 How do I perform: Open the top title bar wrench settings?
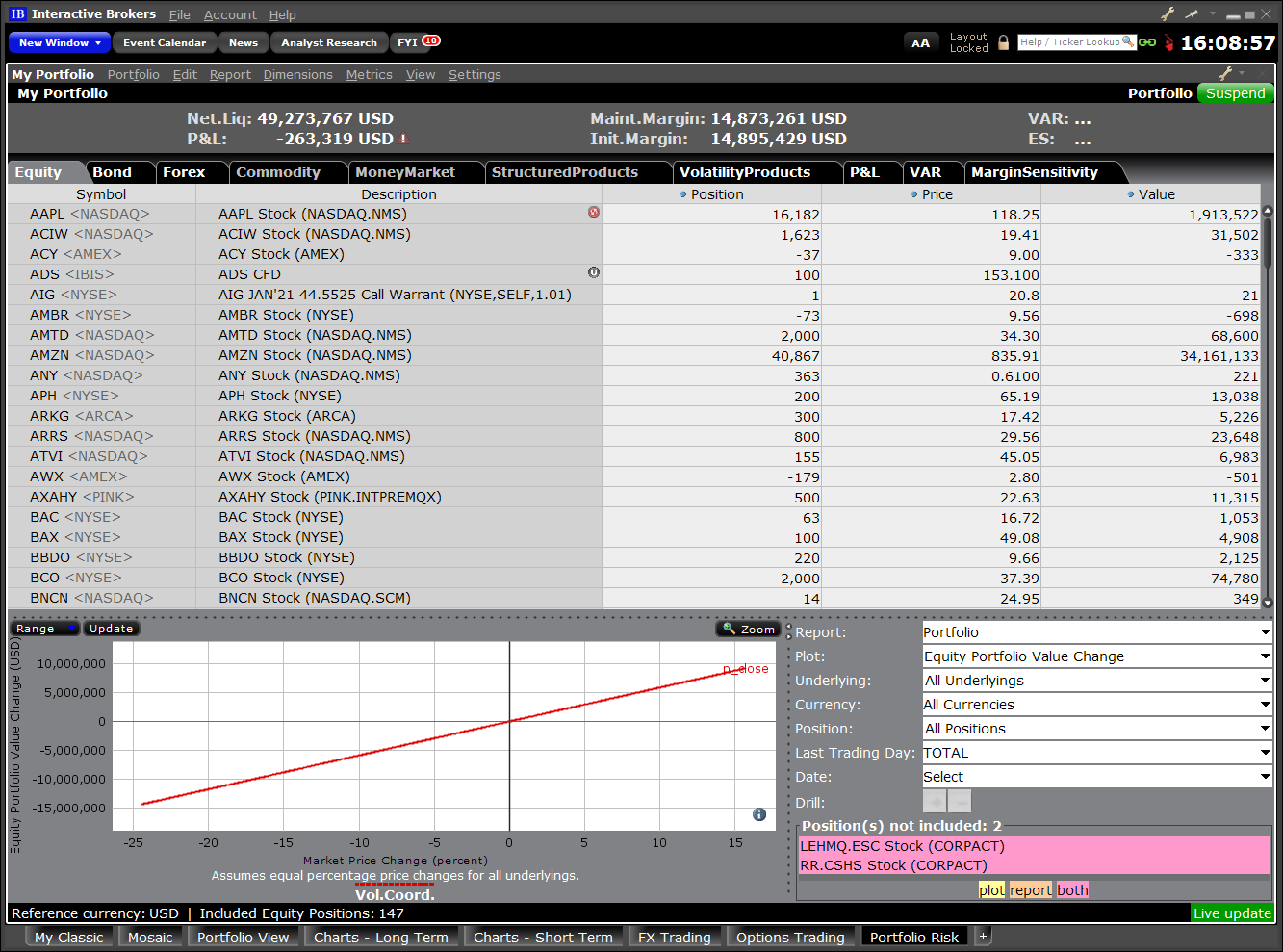tap(1168, 13)
